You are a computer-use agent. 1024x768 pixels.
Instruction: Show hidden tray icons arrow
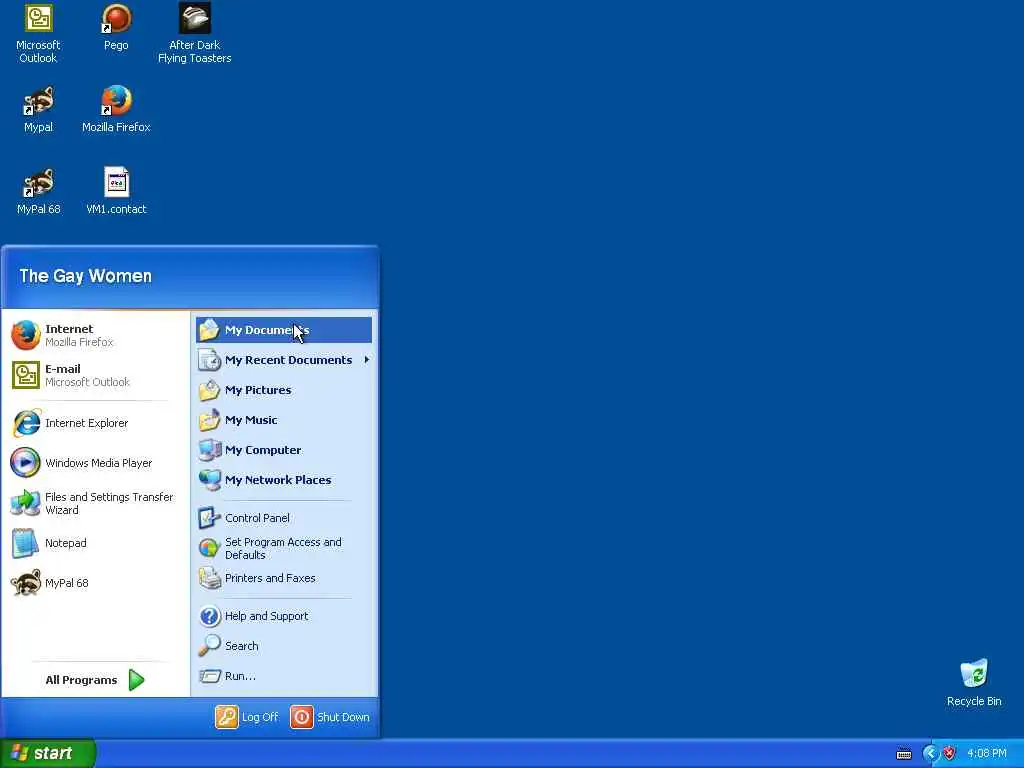(x=930, y=754)
